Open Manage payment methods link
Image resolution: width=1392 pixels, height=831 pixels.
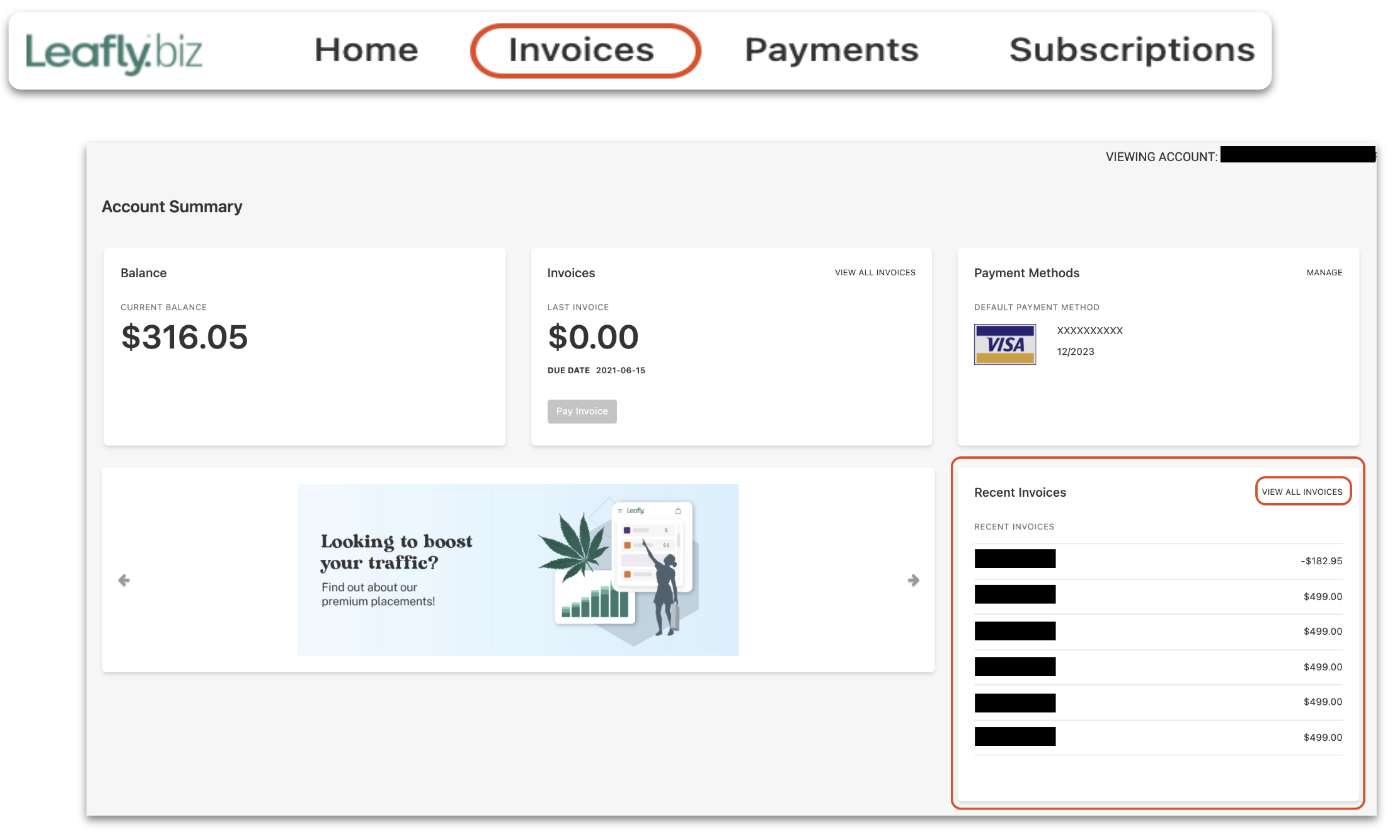coord(1324,272)
